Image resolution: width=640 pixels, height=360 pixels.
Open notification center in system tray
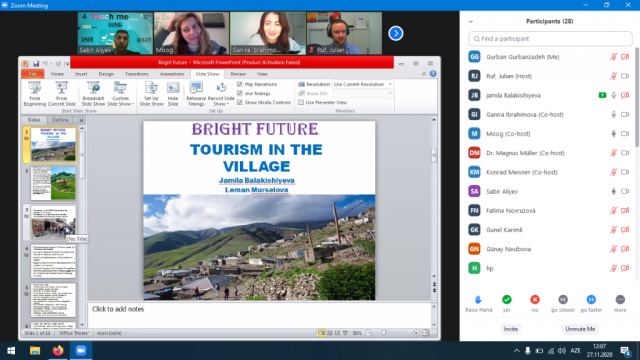[x=626, y=351]
